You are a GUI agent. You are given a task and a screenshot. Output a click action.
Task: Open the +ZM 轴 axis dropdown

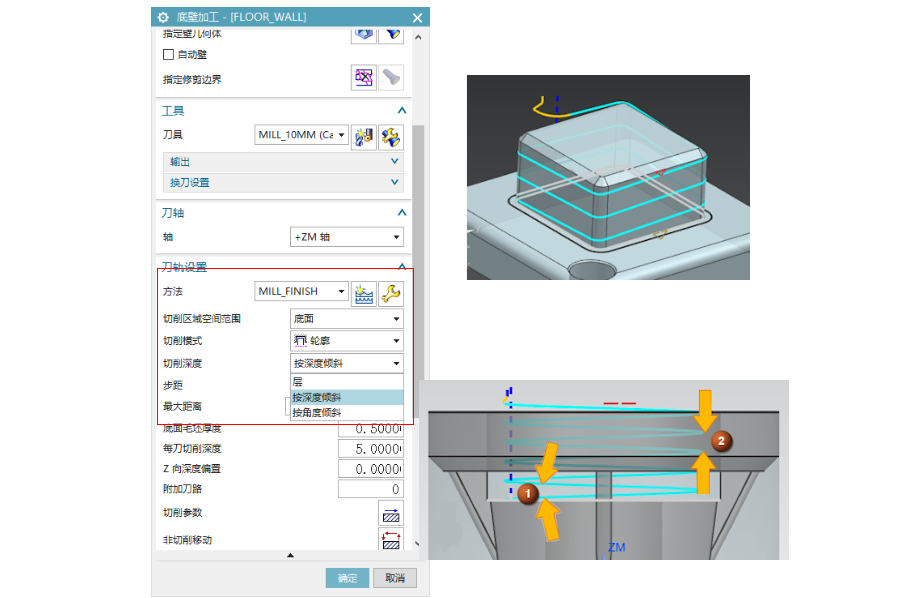coord(346,237)
